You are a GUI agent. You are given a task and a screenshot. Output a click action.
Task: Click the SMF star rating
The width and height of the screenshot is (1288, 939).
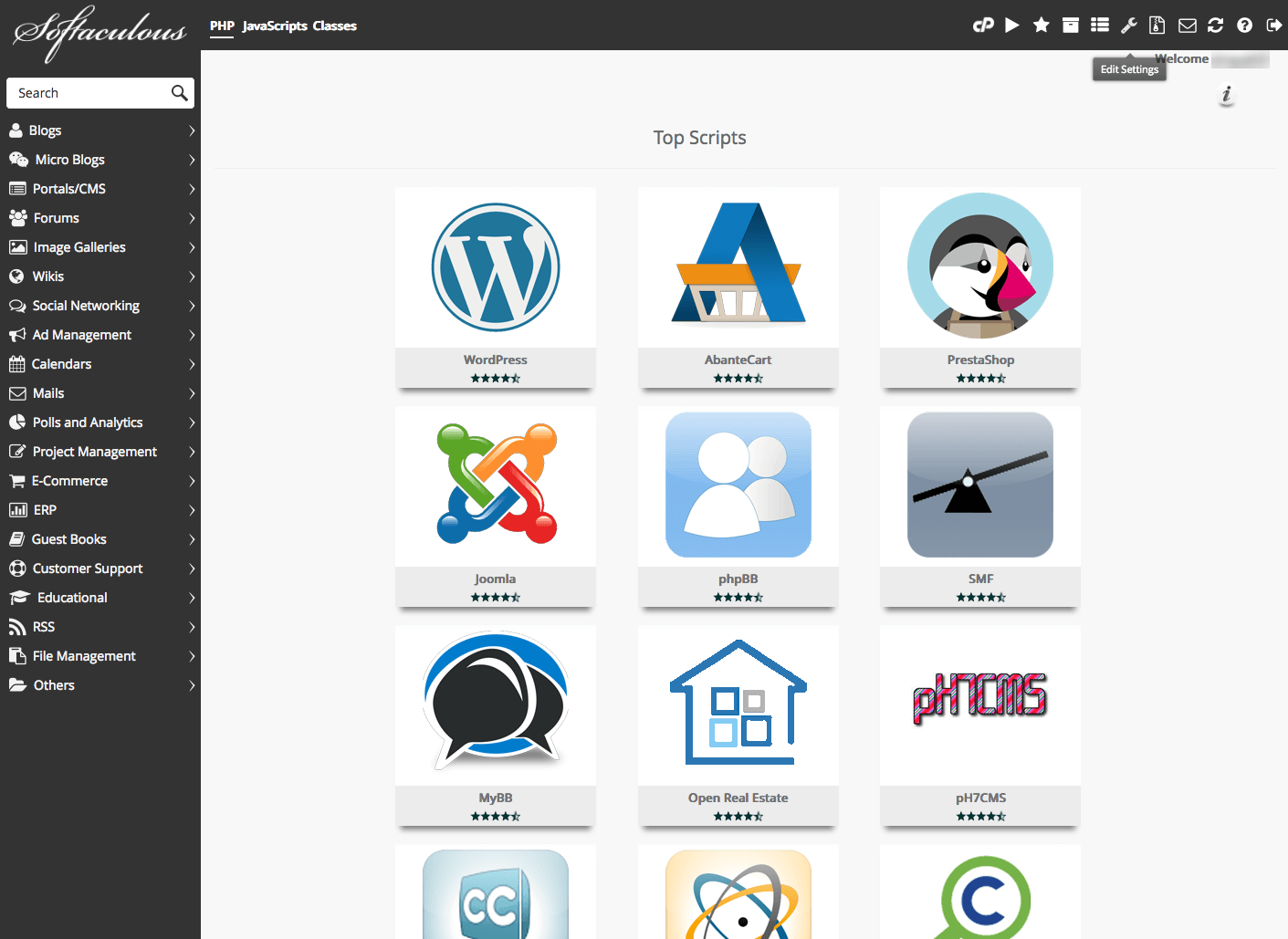coord(980,597)
